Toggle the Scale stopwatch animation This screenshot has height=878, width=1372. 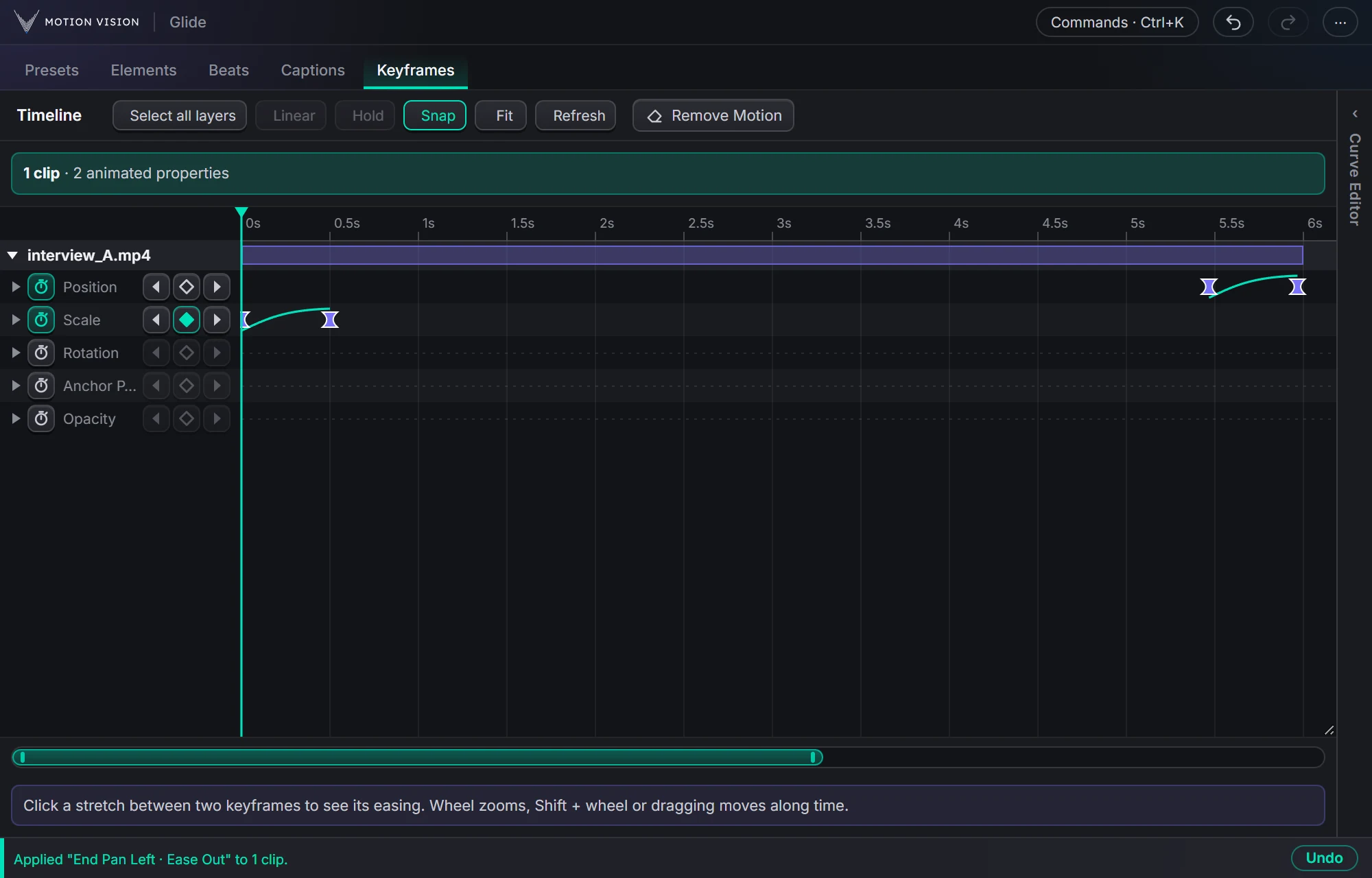(x=41, y=320)
